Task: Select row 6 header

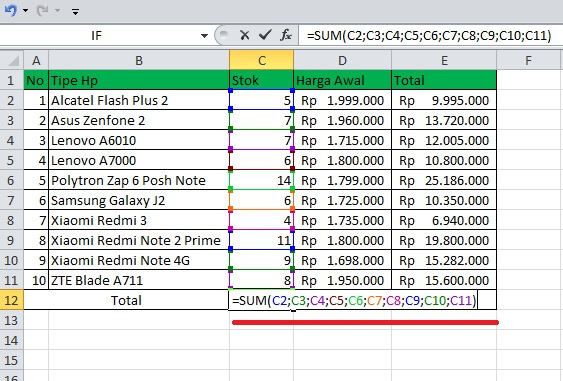Action: point(11,180)
